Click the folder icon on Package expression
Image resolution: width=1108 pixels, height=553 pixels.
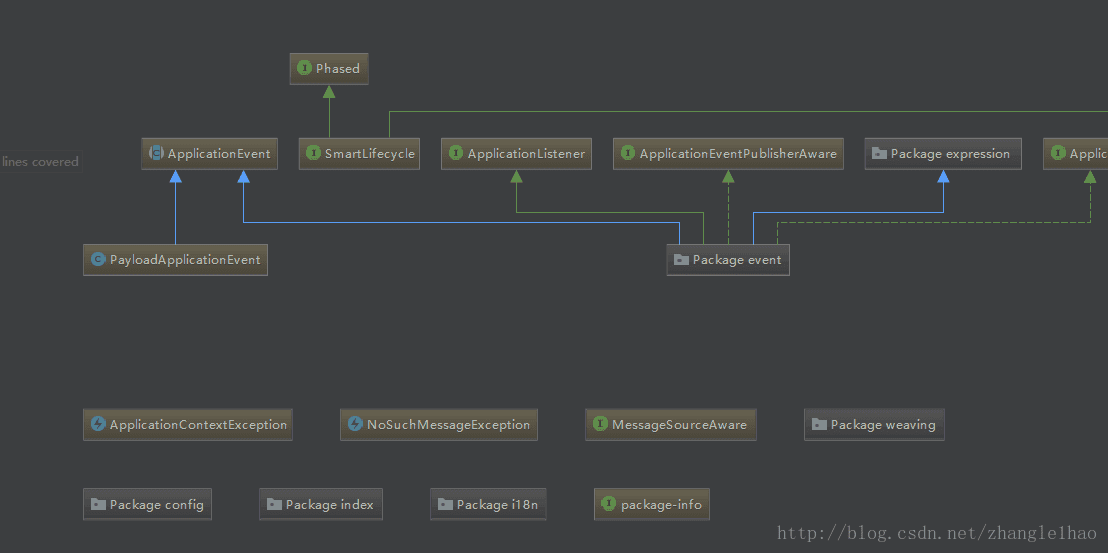pos(880,153)
